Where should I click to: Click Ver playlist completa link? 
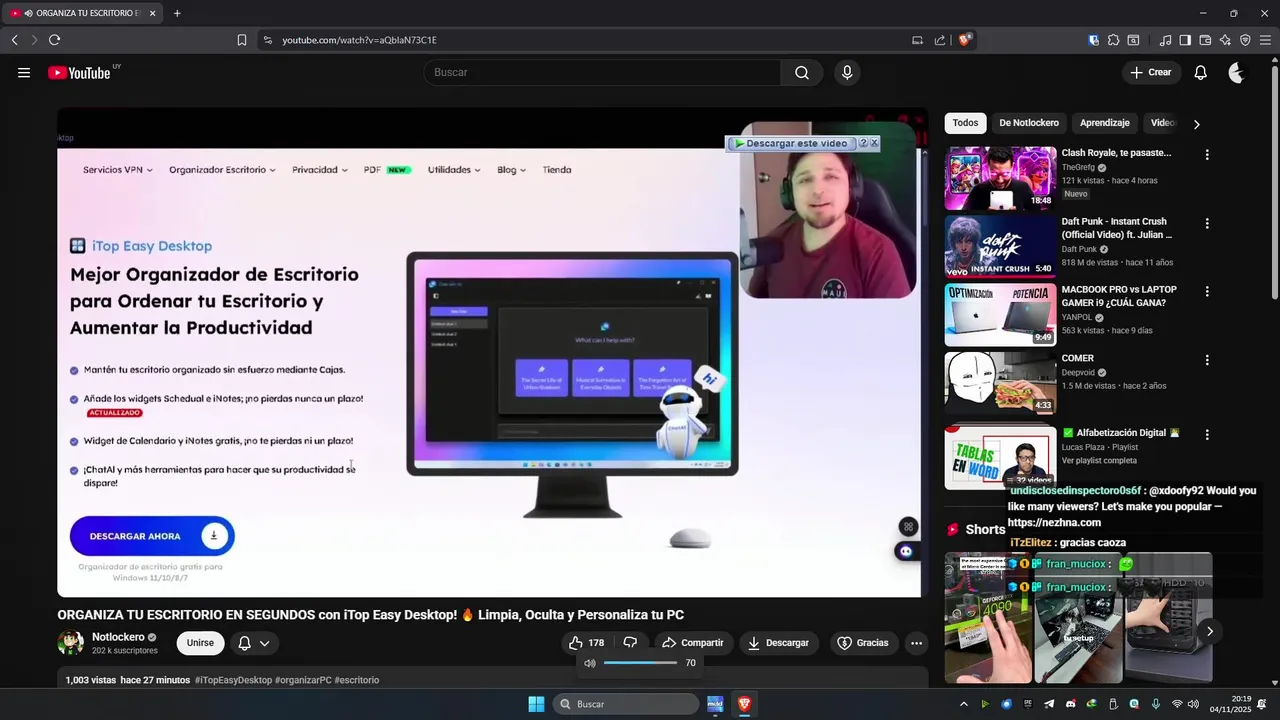click(x=1099, y=461)
